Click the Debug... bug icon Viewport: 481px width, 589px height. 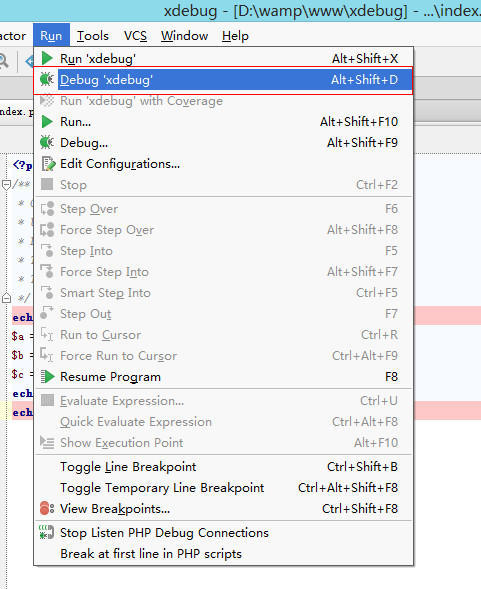pos(47,142)
